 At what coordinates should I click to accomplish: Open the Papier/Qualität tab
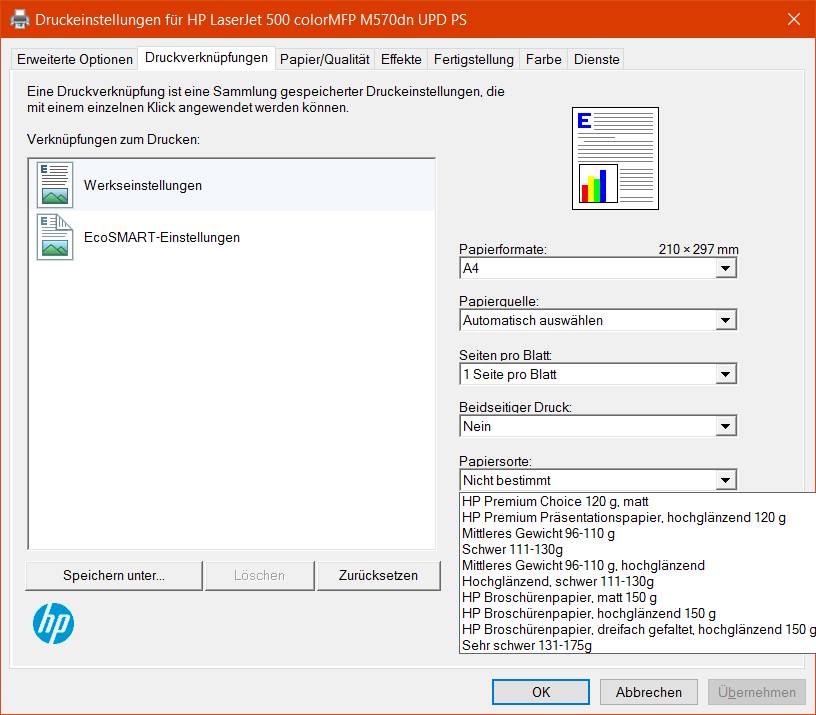coord(324,59)
